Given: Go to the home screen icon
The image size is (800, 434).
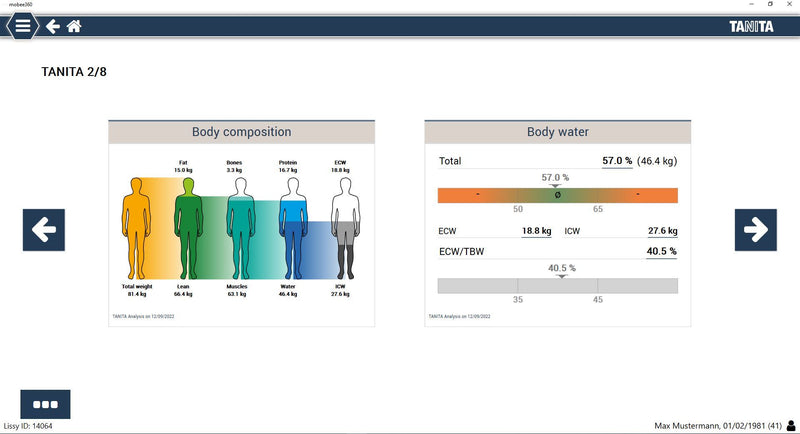Looking at the screenshot, I should pyautogui.click(x=74, y=27).
